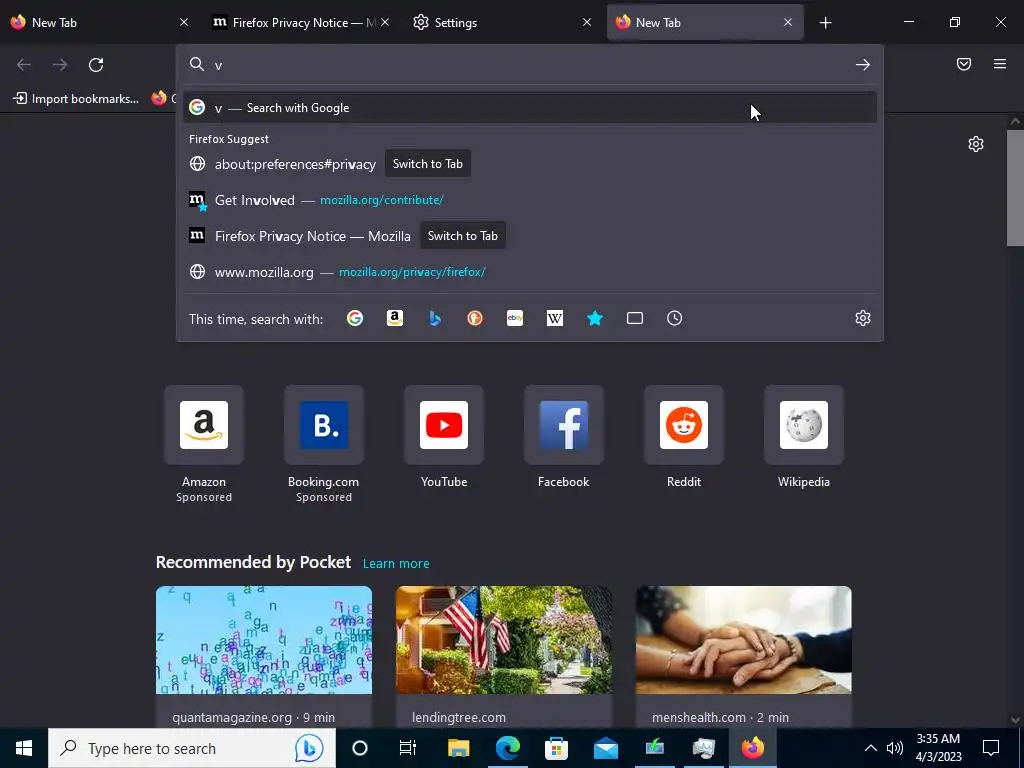Open the volume control in tray

[895, 748]
